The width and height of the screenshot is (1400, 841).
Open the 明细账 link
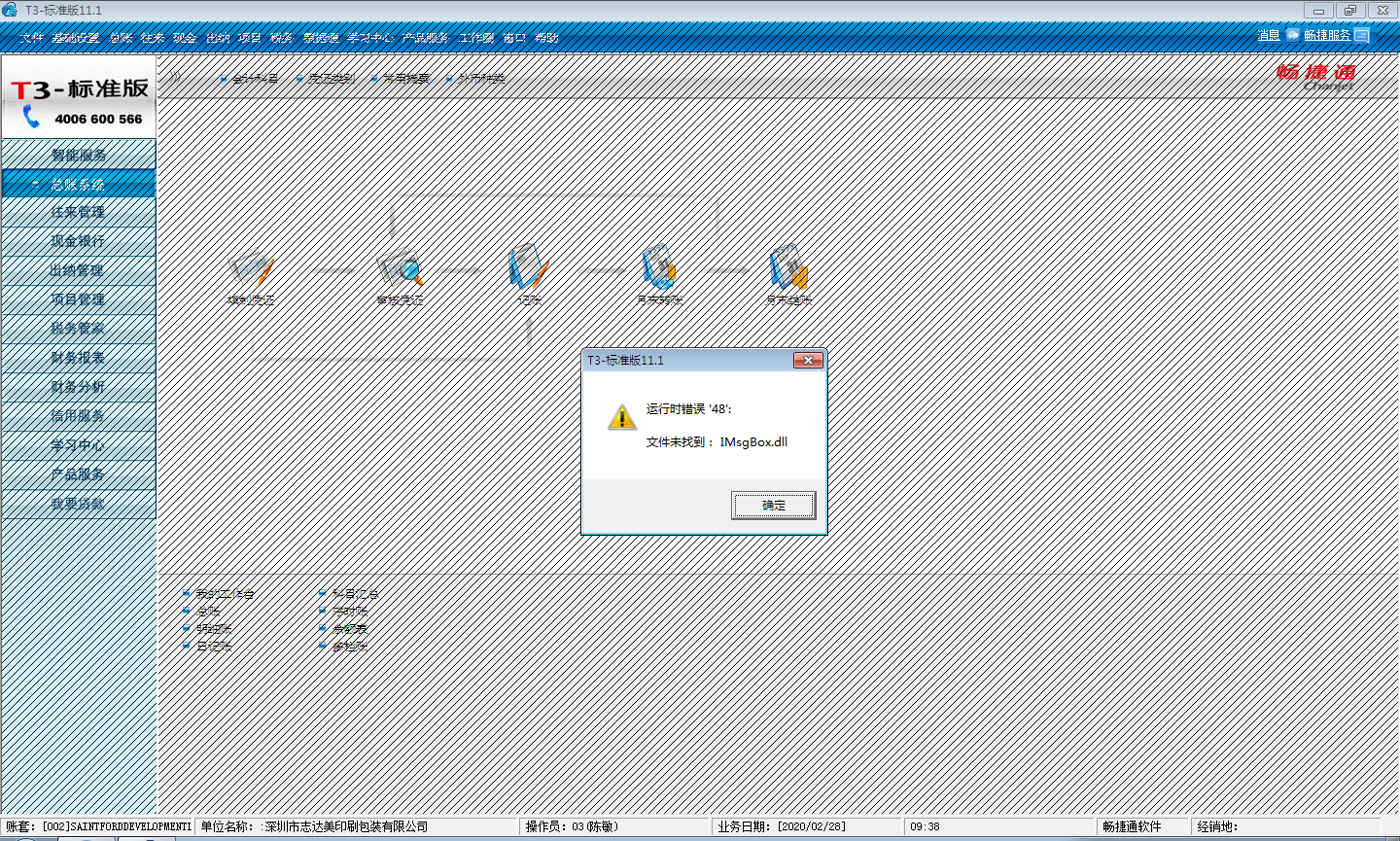214,628
